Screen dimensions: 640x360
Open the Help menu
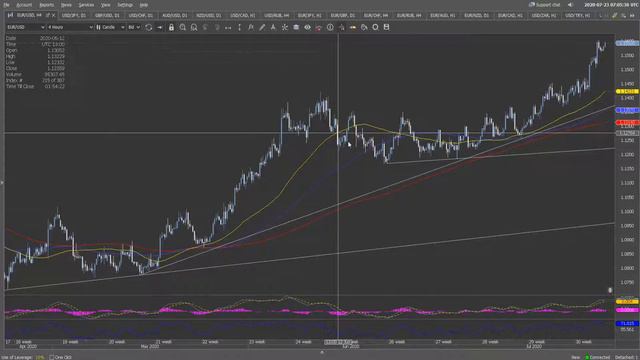144,5
